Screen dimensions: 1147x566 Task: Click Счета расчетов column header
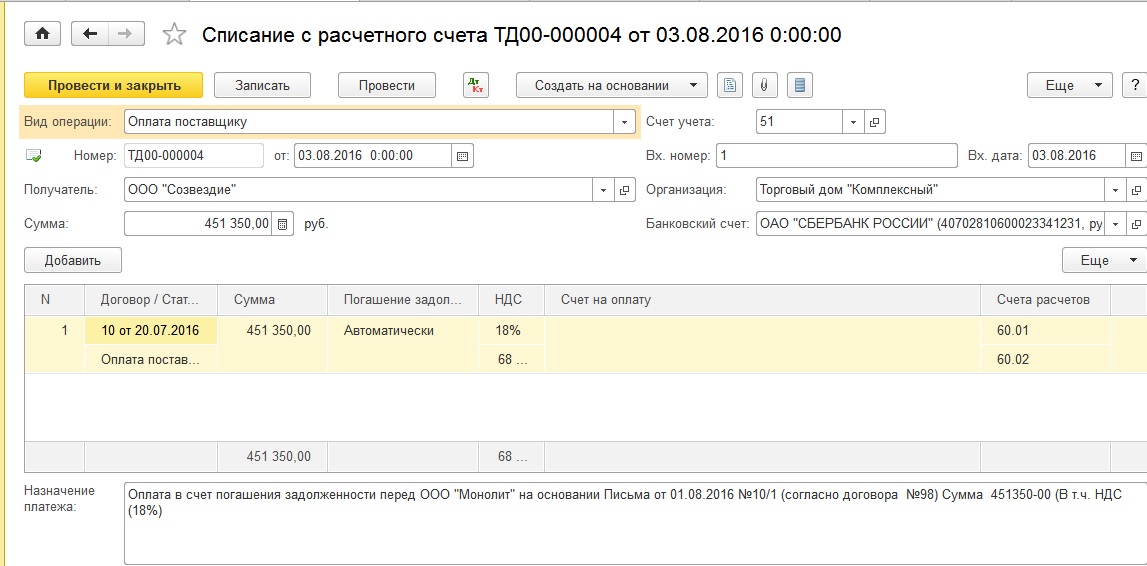(1045, 300)
